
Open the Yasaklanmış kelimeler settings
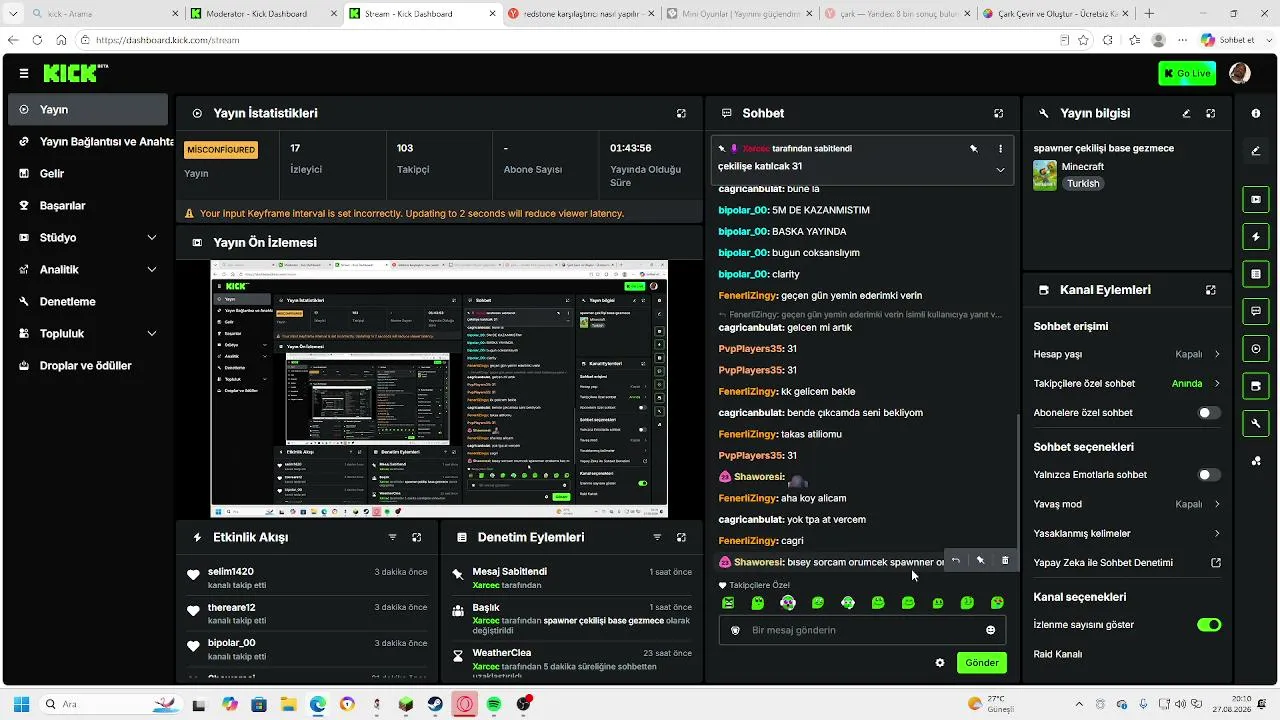pos(1127,534)
